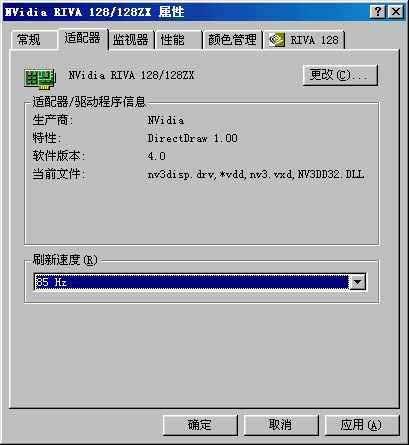Select the 适配器 tab
This screenshot has width=409, height=445.
pos(83,39)
